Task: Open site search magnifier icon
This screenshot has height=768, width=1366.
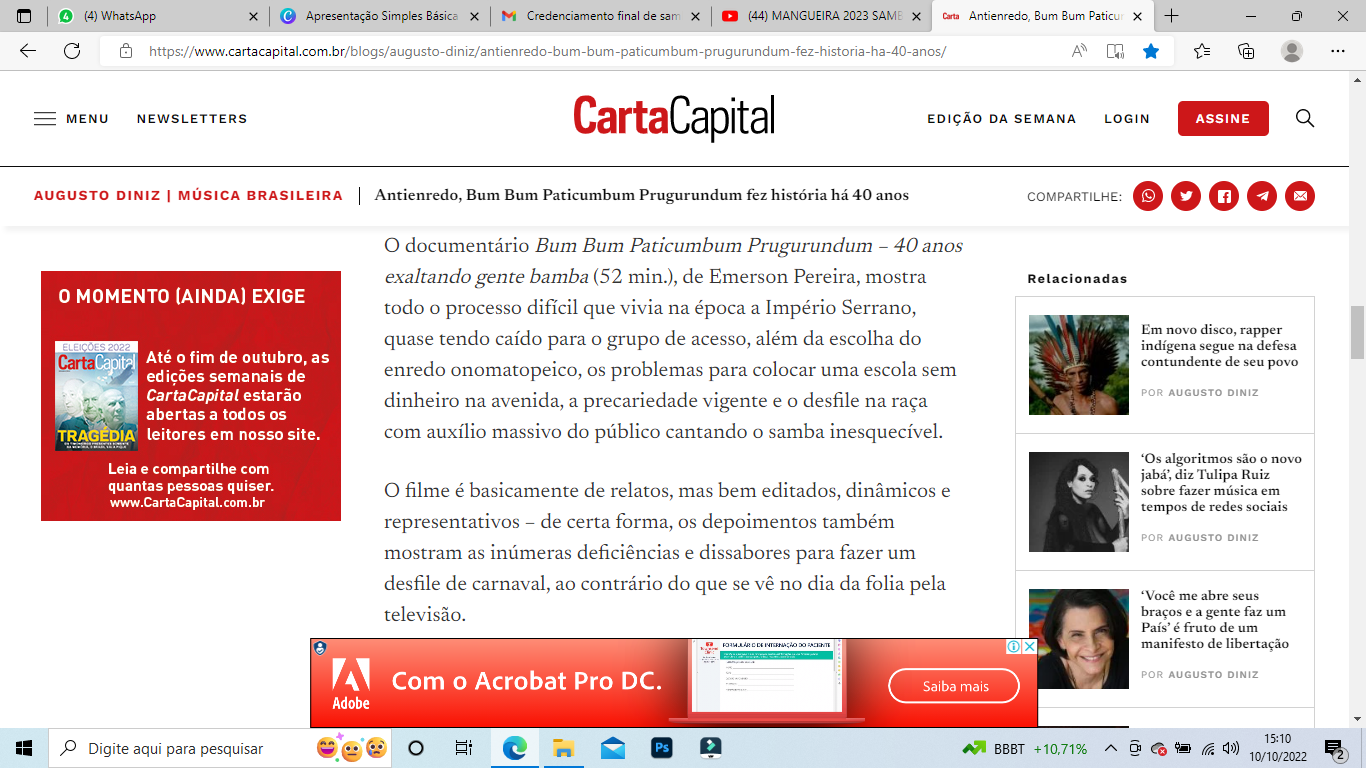Action: [1305, 118]
